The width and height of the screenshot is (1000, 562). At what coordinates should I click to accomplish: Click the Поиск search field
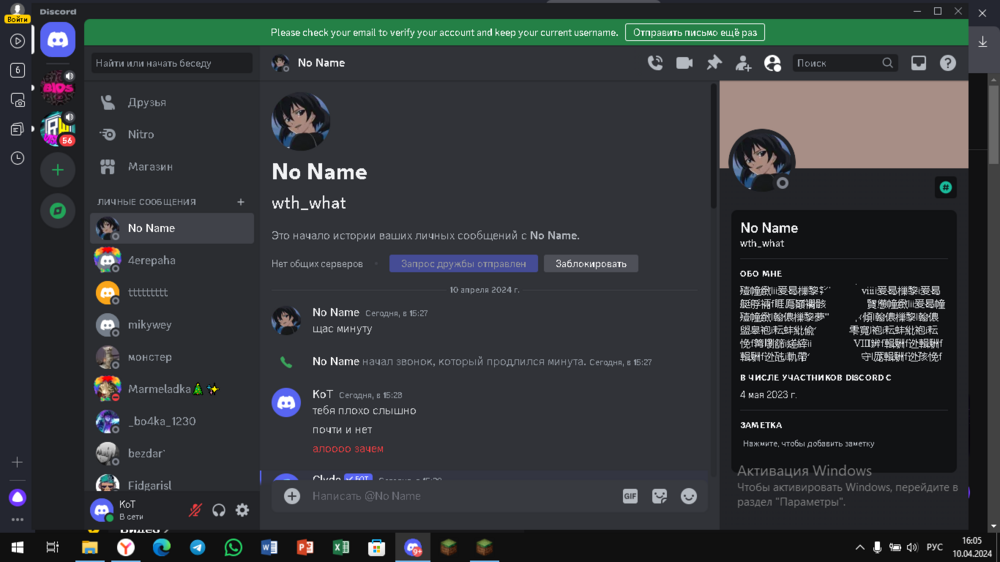pos(844,63)
